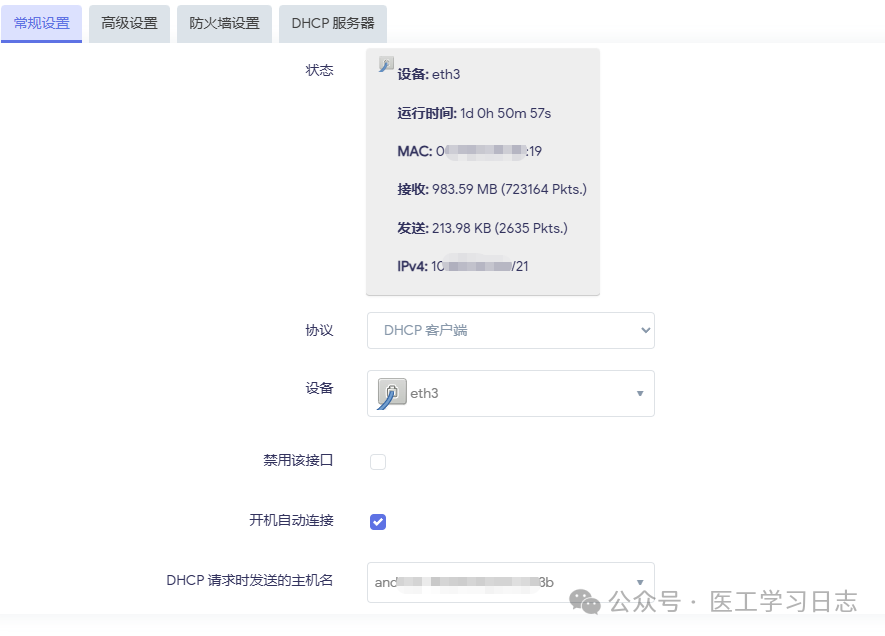Enable the 禁用该接口 checkbox
The image size is (885, 636).
click(377, 461)
